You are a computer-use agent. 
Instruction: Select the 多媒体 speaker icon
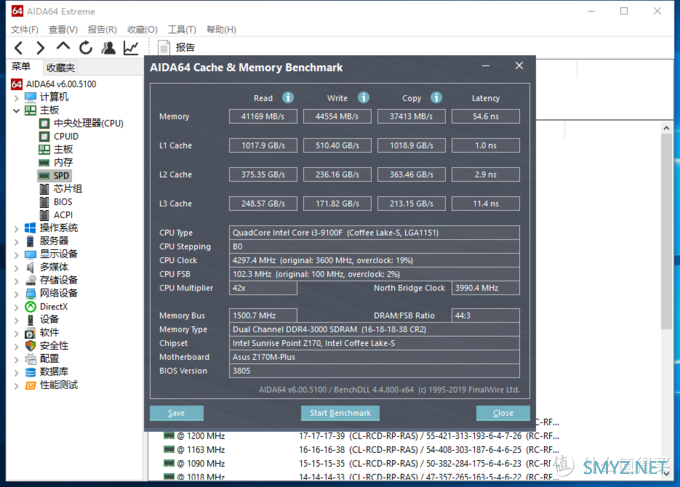(30, 267)
